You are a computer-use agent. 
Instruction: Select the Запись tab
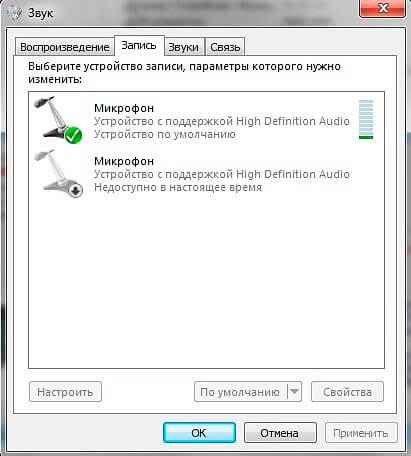[x=139, y=45]
